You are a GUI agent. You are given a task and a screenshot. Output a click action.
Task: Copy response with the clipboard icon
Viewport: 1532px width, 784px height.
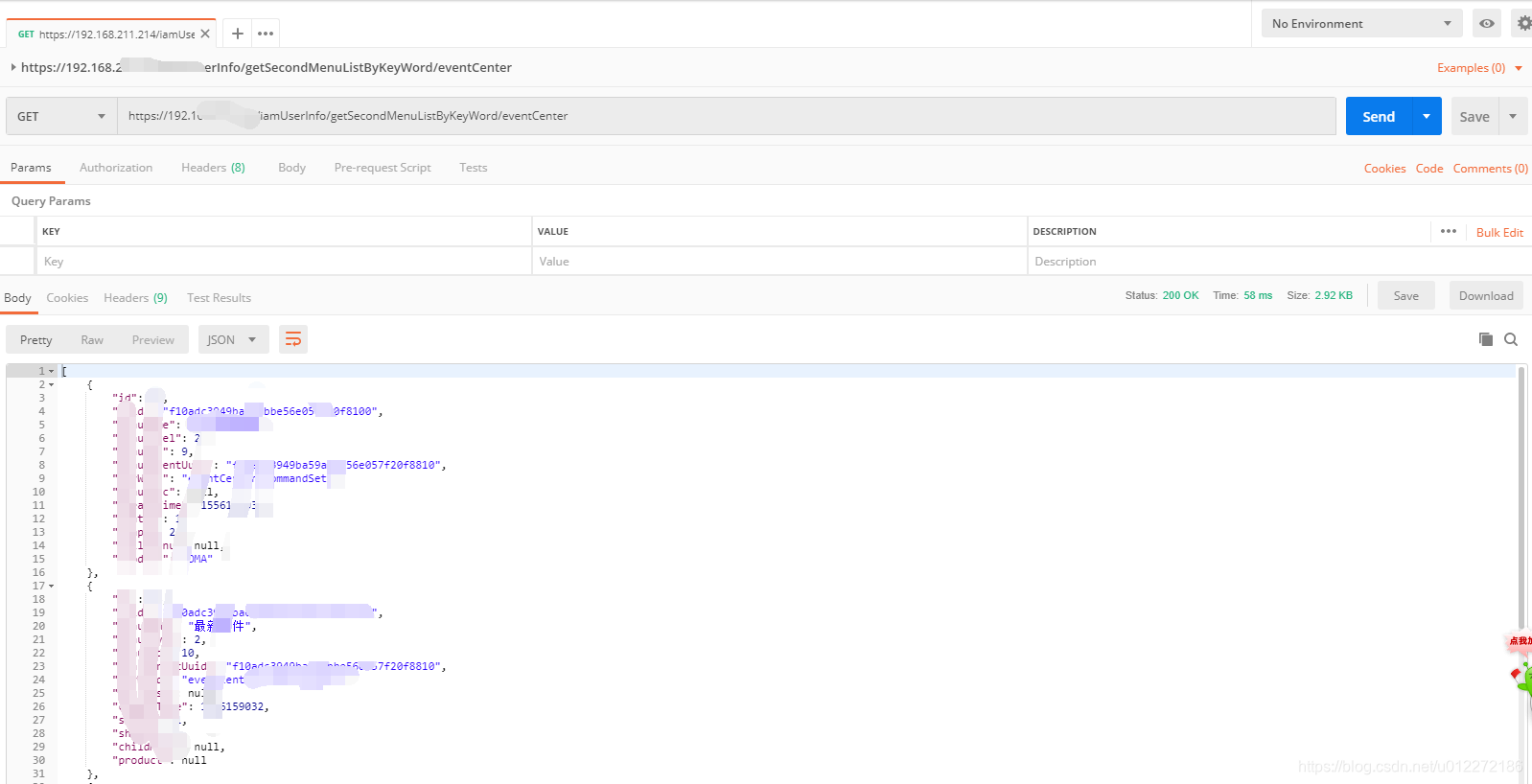[1485, 339]
